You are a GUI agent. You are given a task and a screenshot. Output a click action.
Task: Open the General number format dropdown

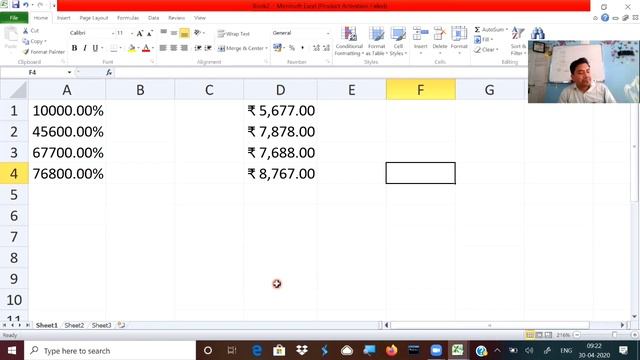click(327, 33)
